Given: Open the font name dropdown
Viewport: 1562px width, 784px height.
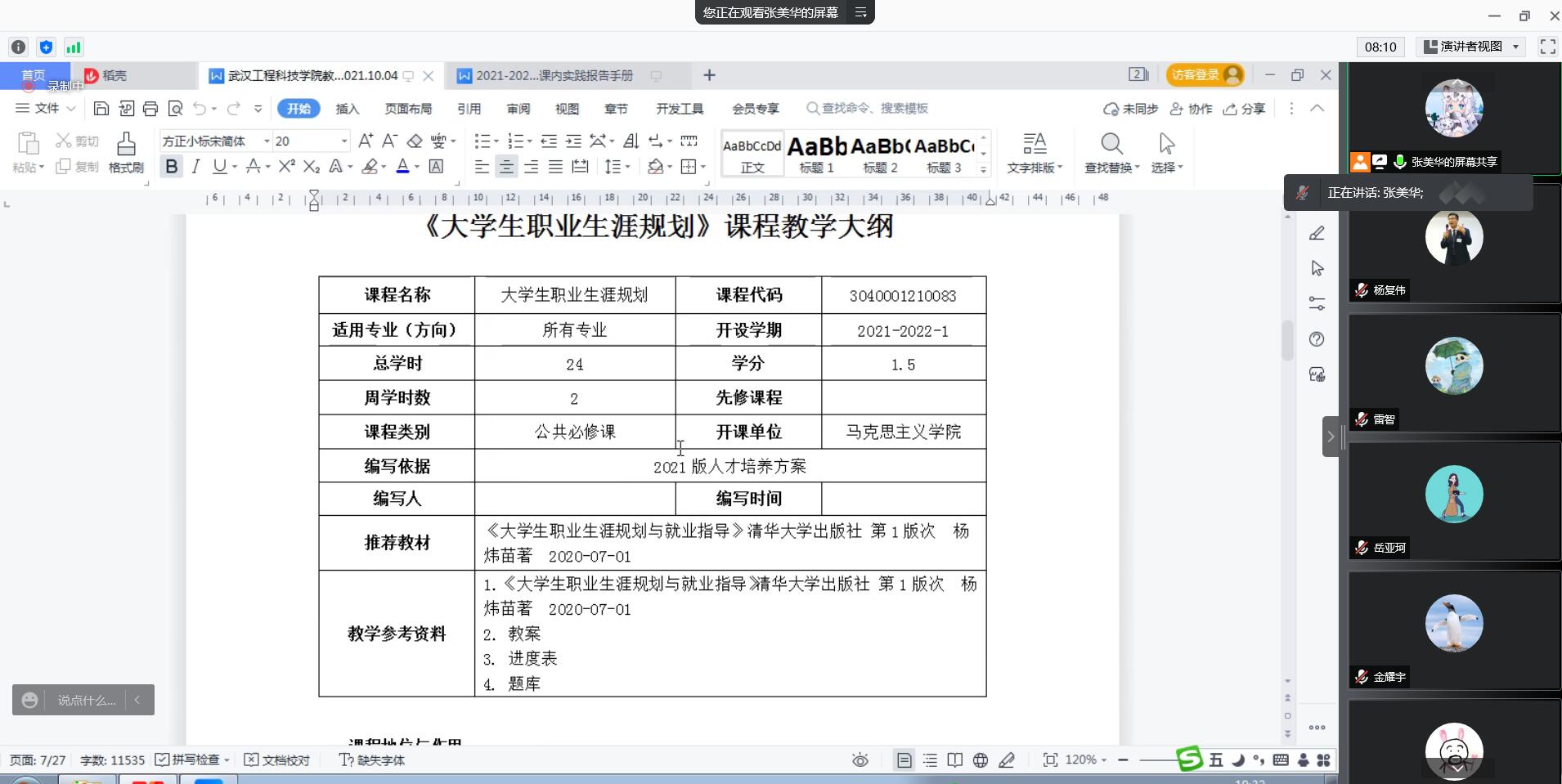Looking at the screenshot, I should [x=267, y=141].
